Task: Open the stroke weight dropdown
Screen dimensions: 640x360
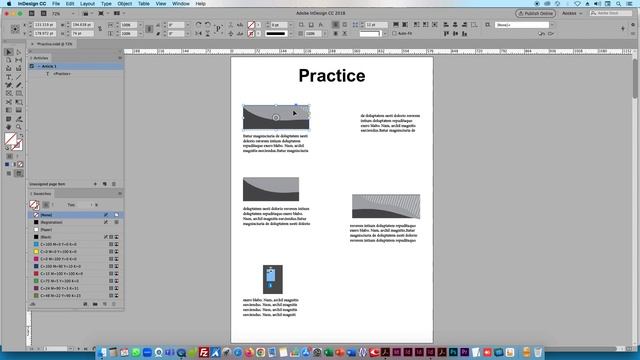Action: (x=290, y=25)
